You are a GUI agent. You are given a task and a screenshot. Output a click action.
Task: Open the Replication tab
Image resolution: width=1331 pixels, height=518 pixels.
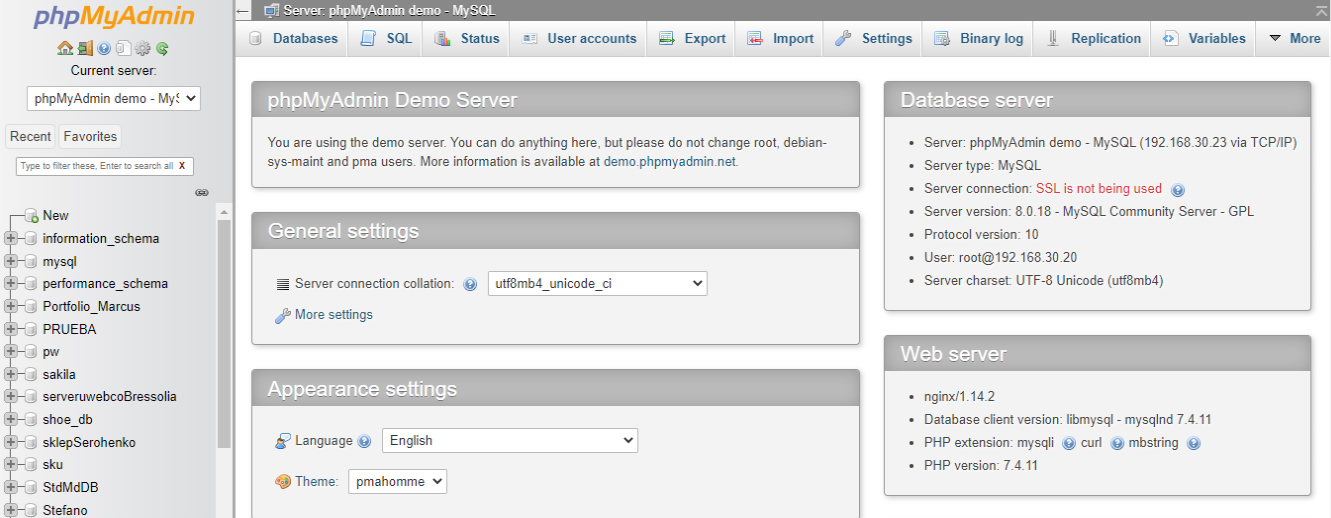click(1094, 38)
